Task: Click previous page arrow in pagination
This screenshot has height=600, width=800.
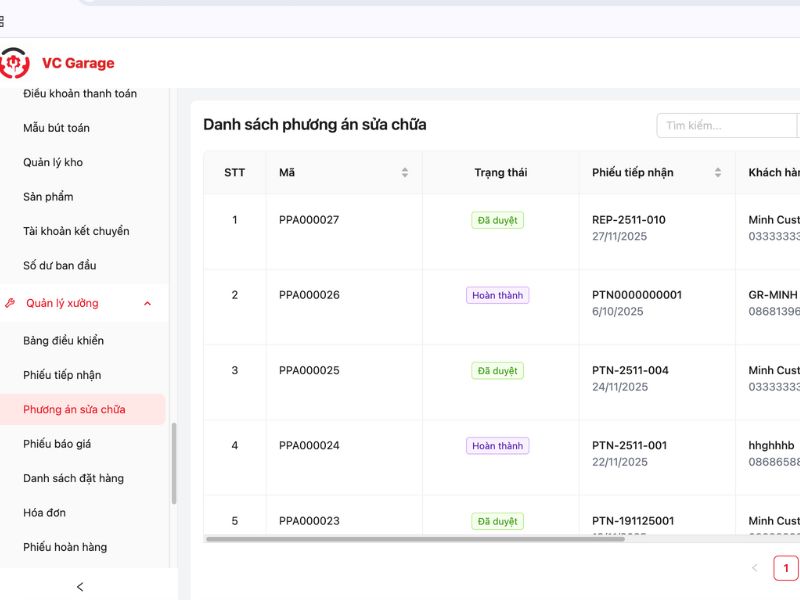Action: click(755, 569)
